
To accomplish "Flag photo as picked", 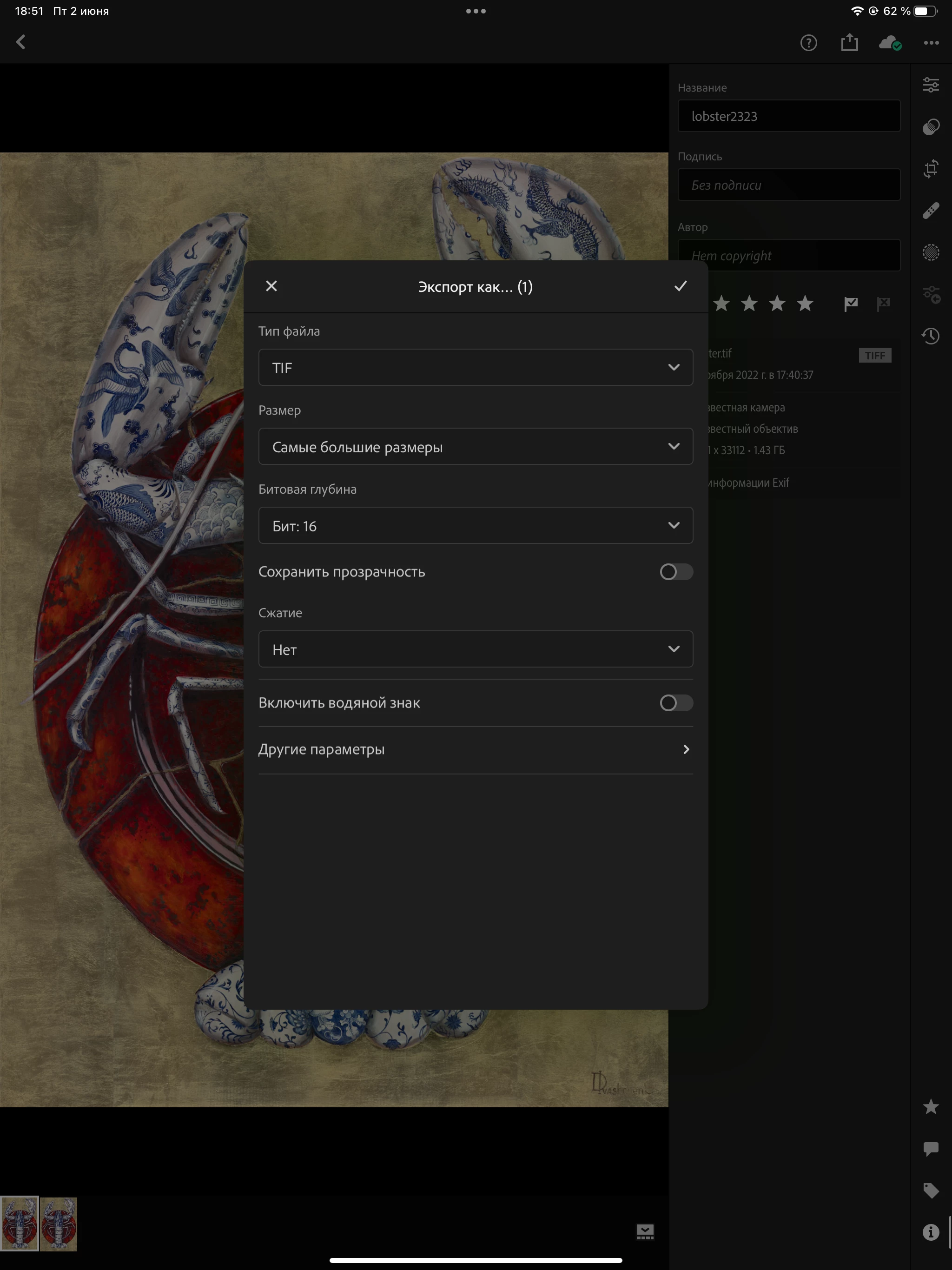I will coord(850,304).
